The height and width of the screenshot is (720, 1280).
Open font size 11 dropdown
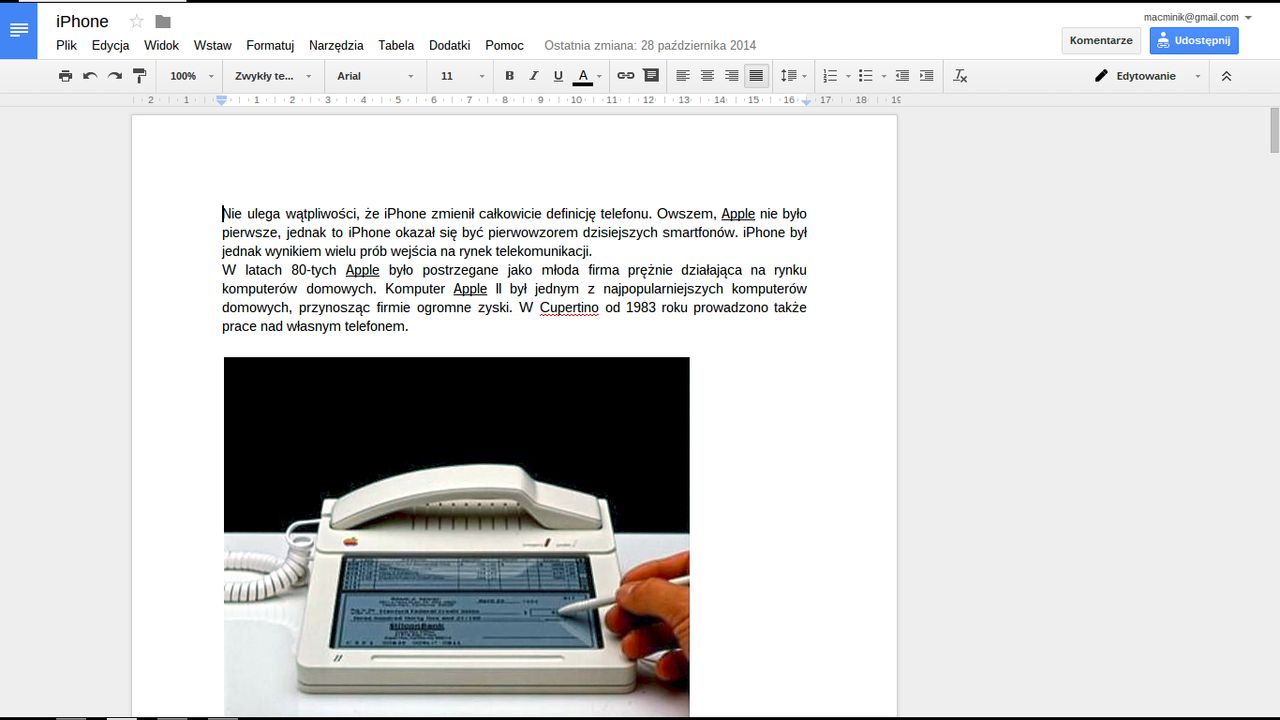point(462,76)
